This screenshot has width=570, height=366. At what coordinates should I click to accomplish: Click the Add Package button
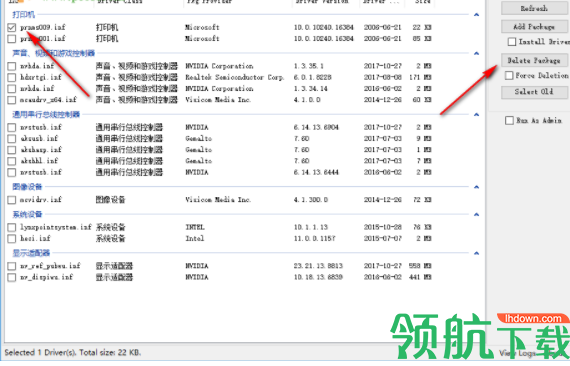pos(534,27)
